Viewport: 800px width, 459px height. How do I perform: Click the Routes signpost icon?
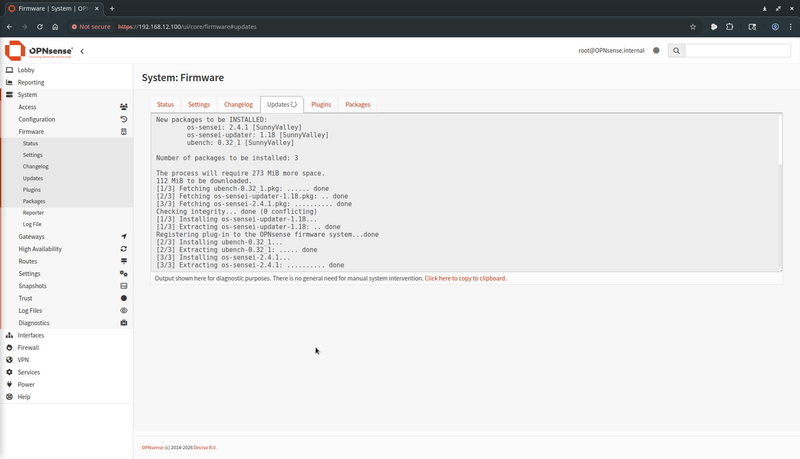point(123,261)
